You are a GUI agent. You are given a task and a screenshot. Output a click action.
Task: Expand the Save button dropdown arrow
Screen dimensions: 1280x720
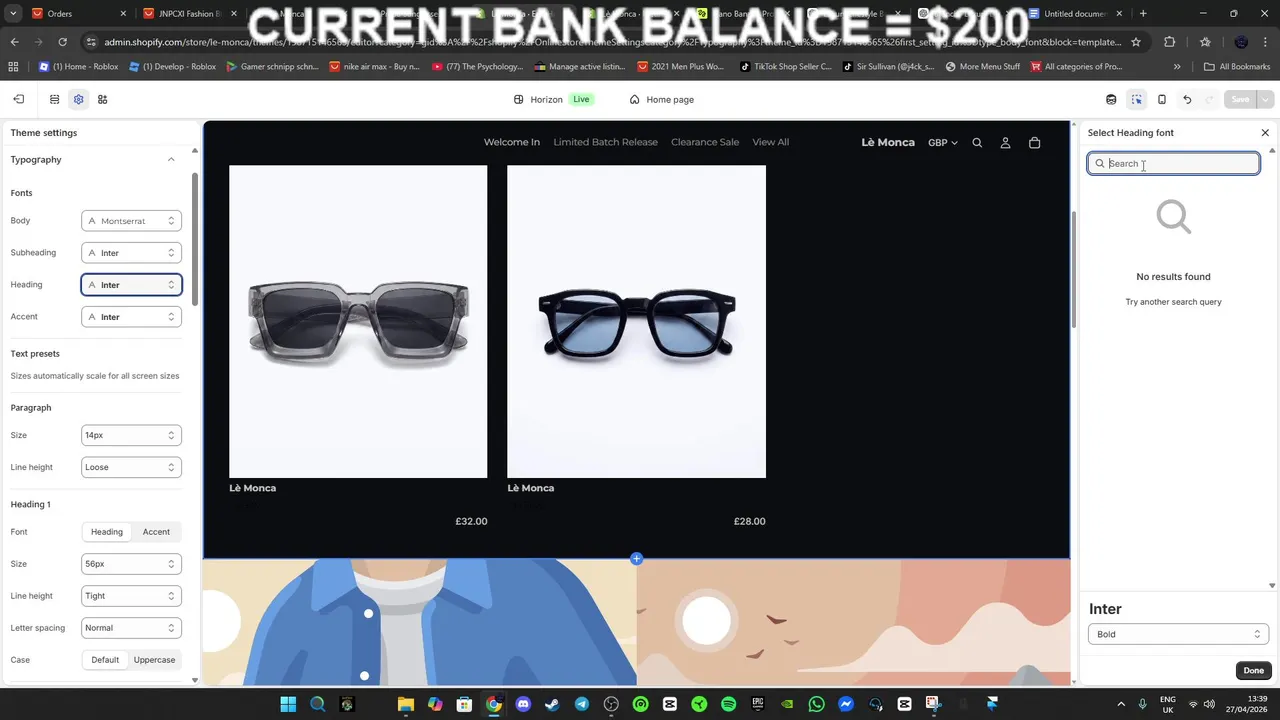point(1266,99)
